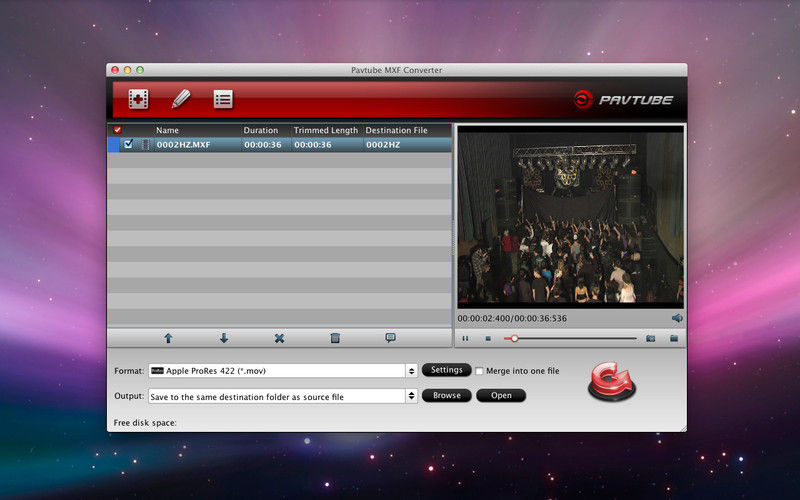Start conversion with red Convert button

pyautogui.click(x=612, y=381)
